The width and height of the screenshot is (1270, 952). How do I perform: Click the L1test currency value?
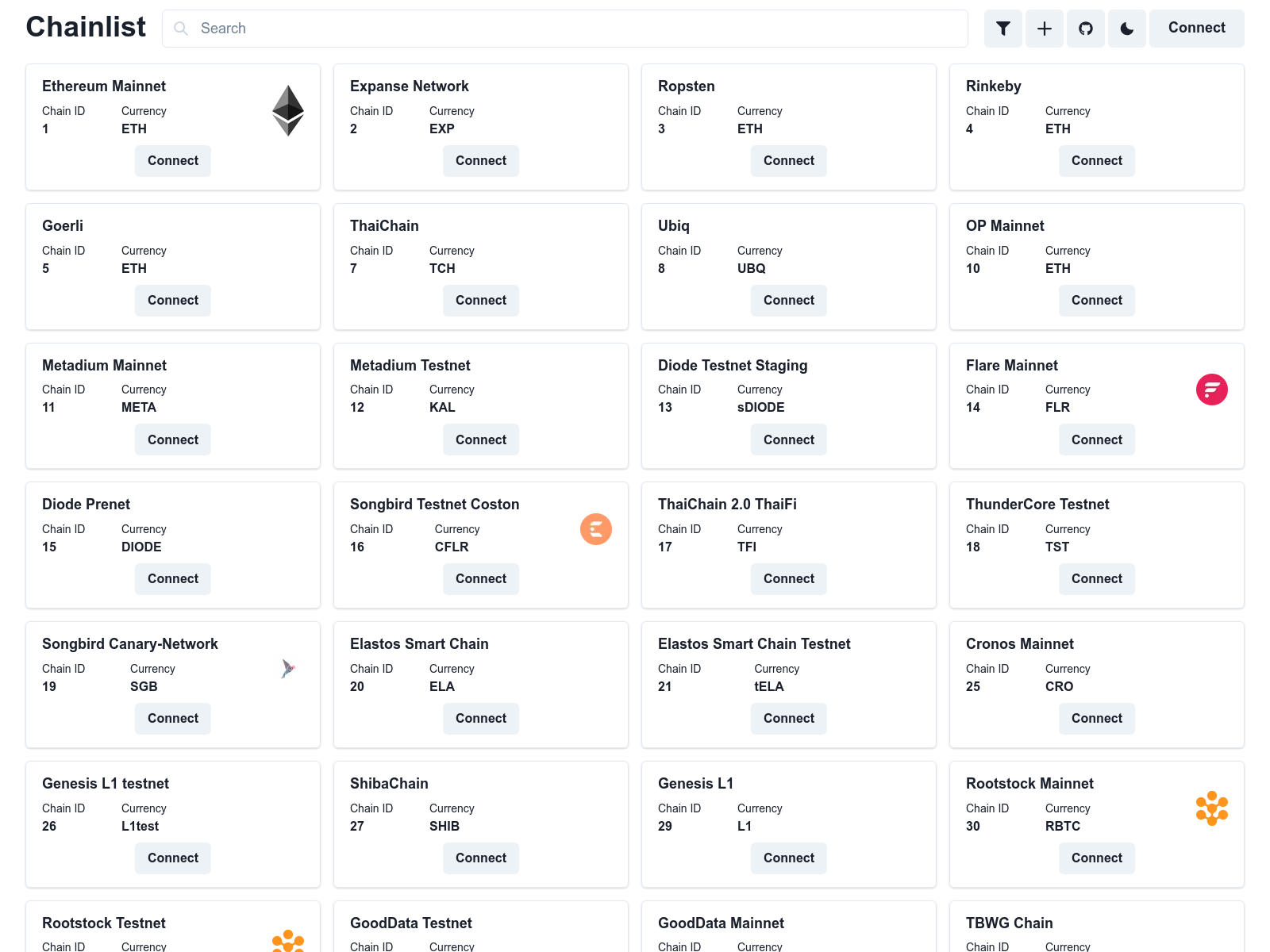coord(140,827)
